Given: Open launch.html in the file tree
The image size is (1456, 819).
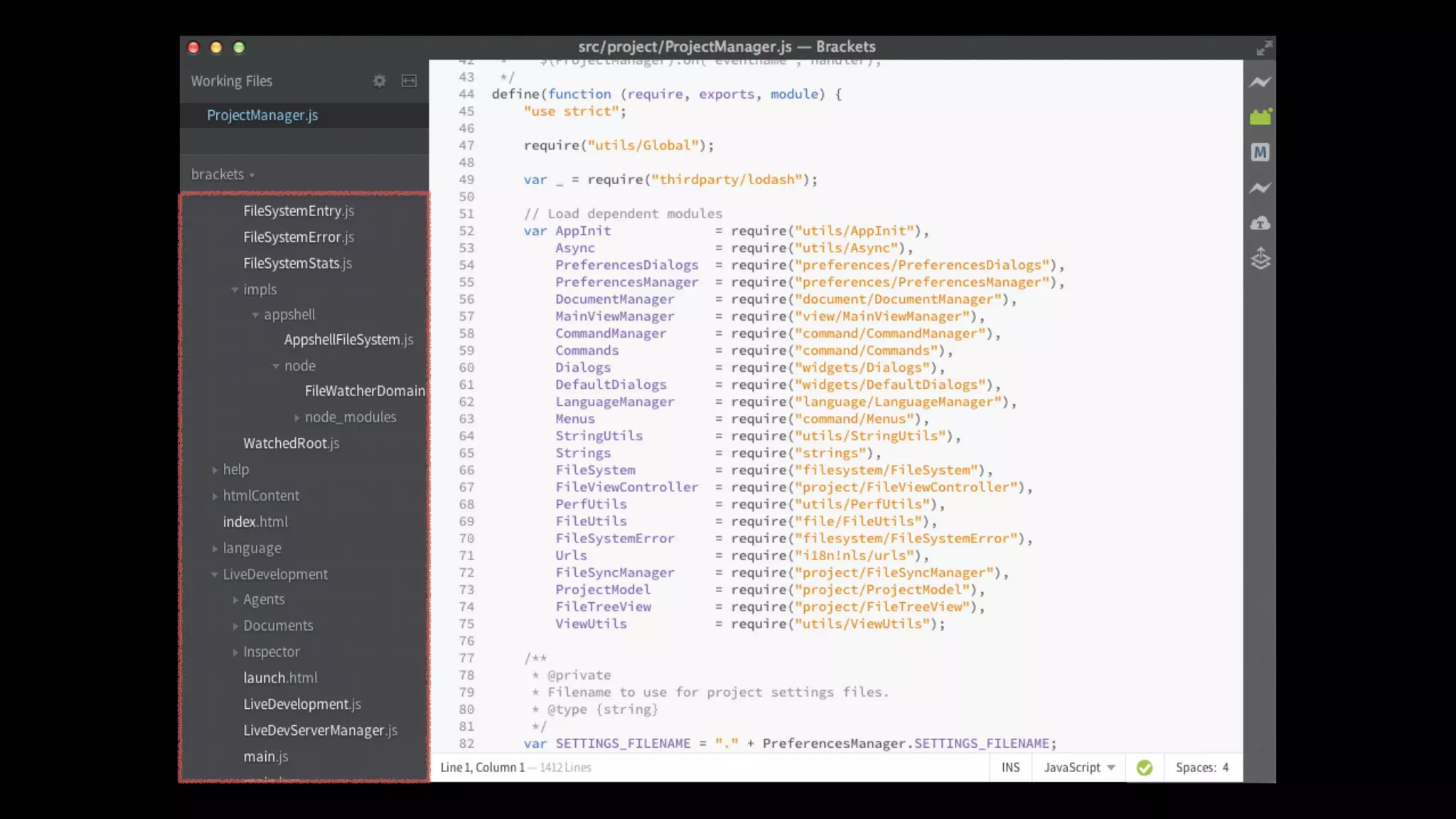Looking at the screenshot, I should coord(280,678).
